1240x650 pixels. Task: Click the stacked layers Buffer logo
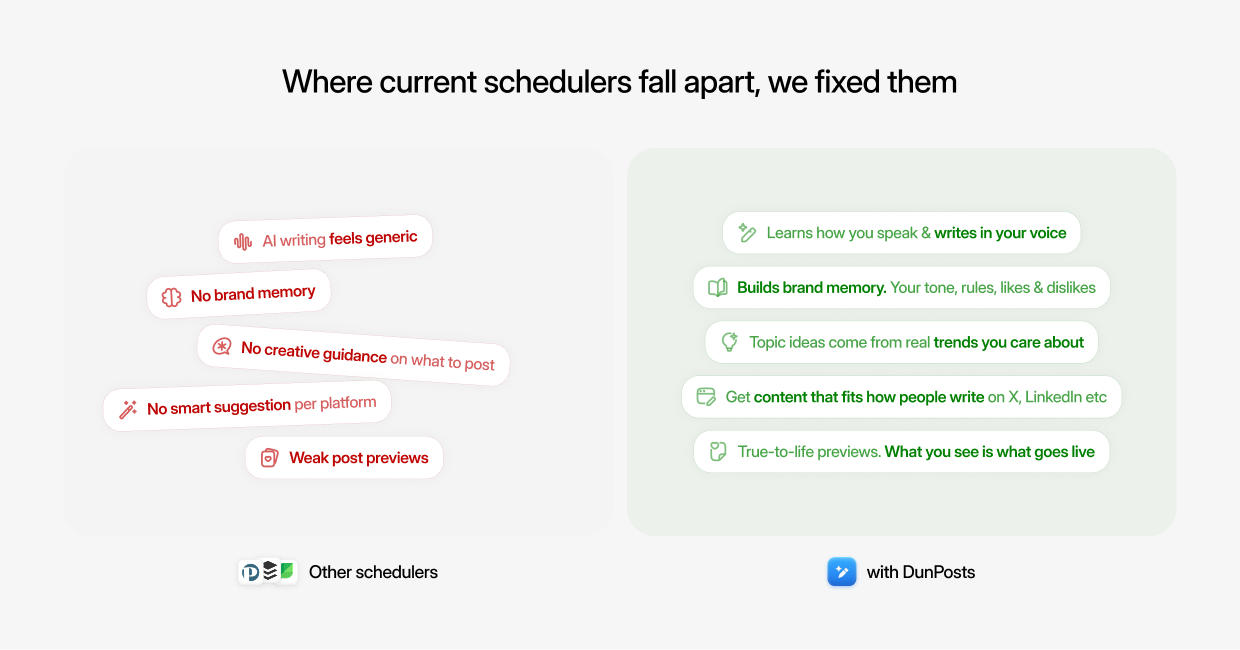(x=269, y=571)
